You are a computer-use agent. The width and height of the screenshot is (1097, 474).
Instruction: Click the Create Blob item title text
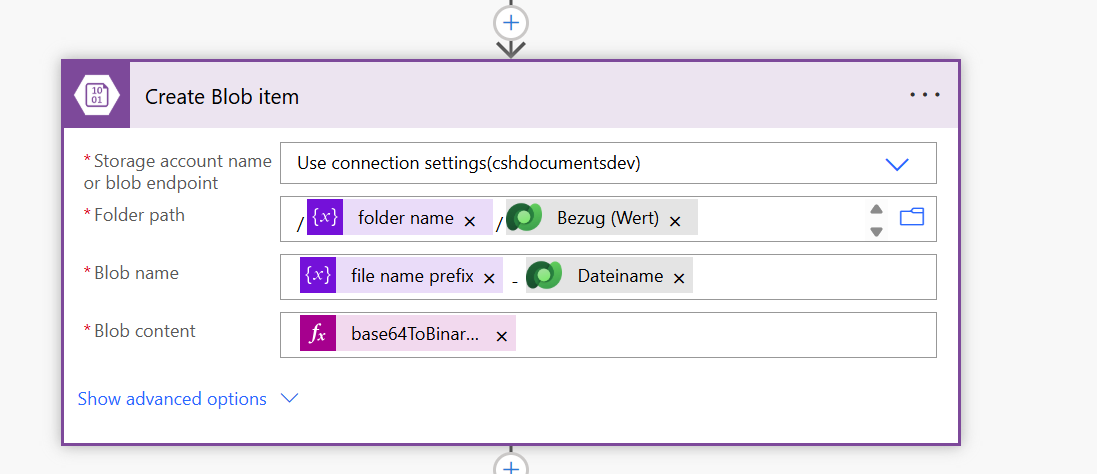pyautogui.click(x=222, y=97)
